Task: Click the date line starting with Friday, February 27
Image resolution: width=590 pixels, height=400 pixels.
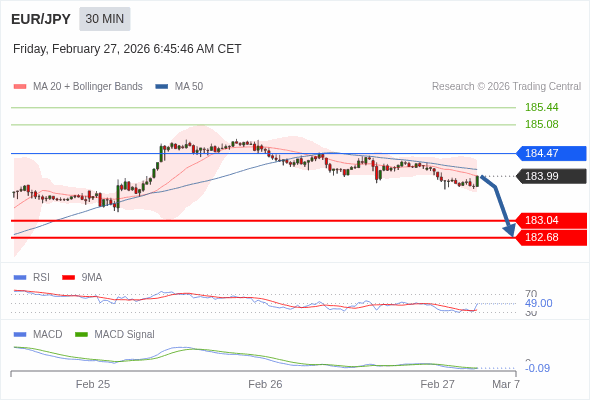Action: (127, 49)
